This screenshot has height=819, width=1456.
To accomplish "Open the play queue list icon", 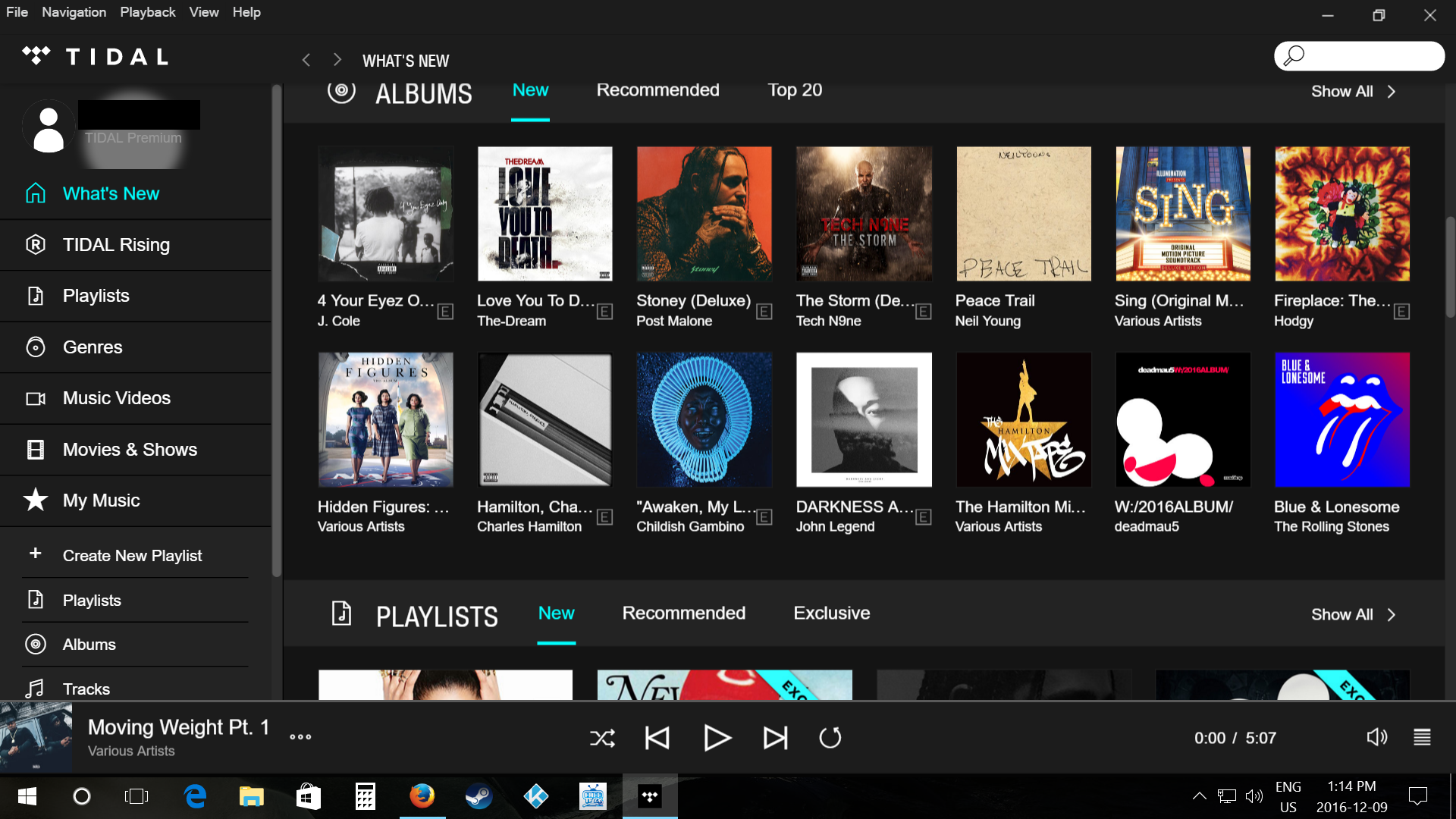I will [1422, 737].
